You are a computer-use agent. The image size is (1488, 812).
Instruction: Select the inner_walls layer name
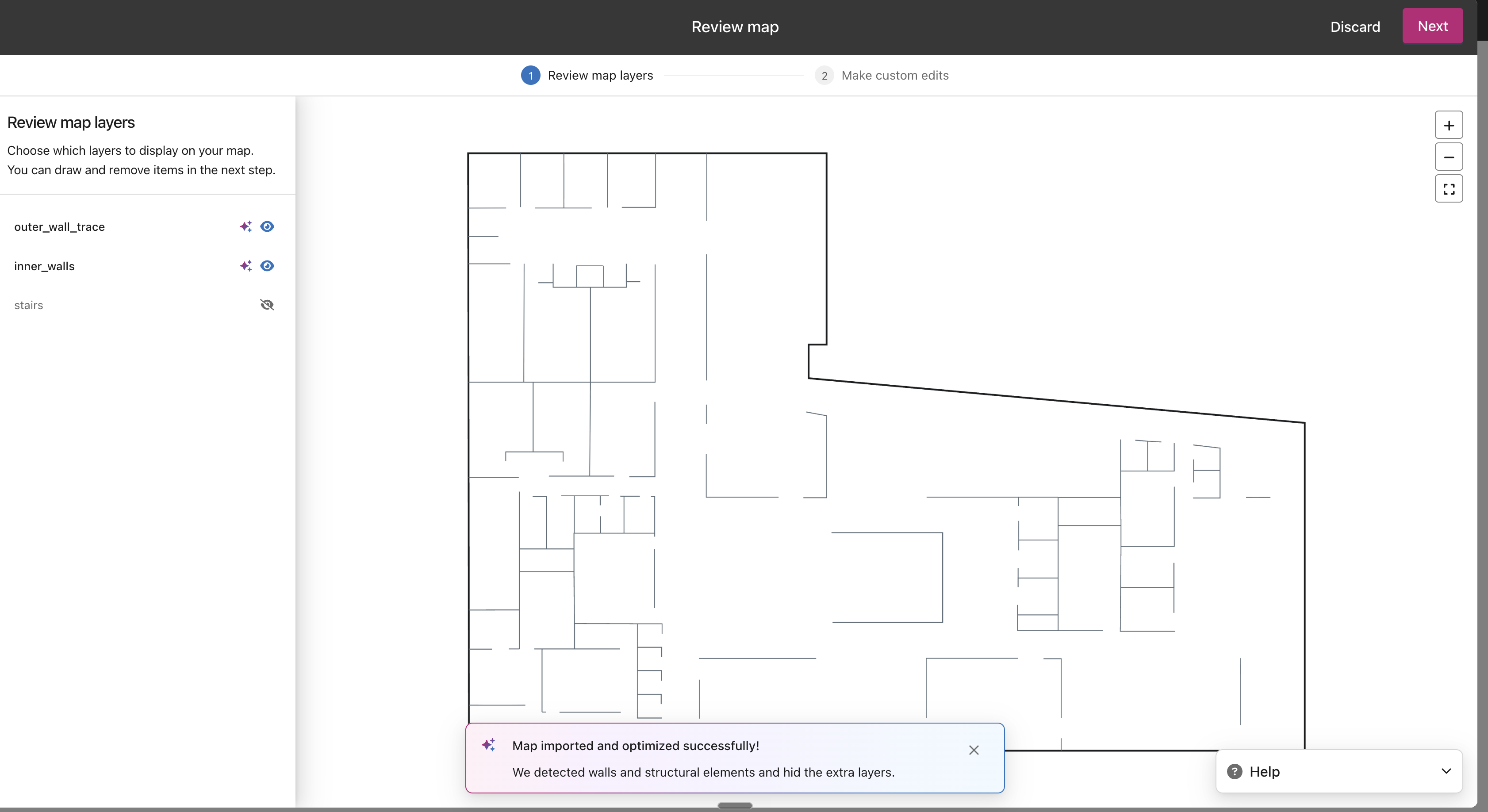point(45,266)
